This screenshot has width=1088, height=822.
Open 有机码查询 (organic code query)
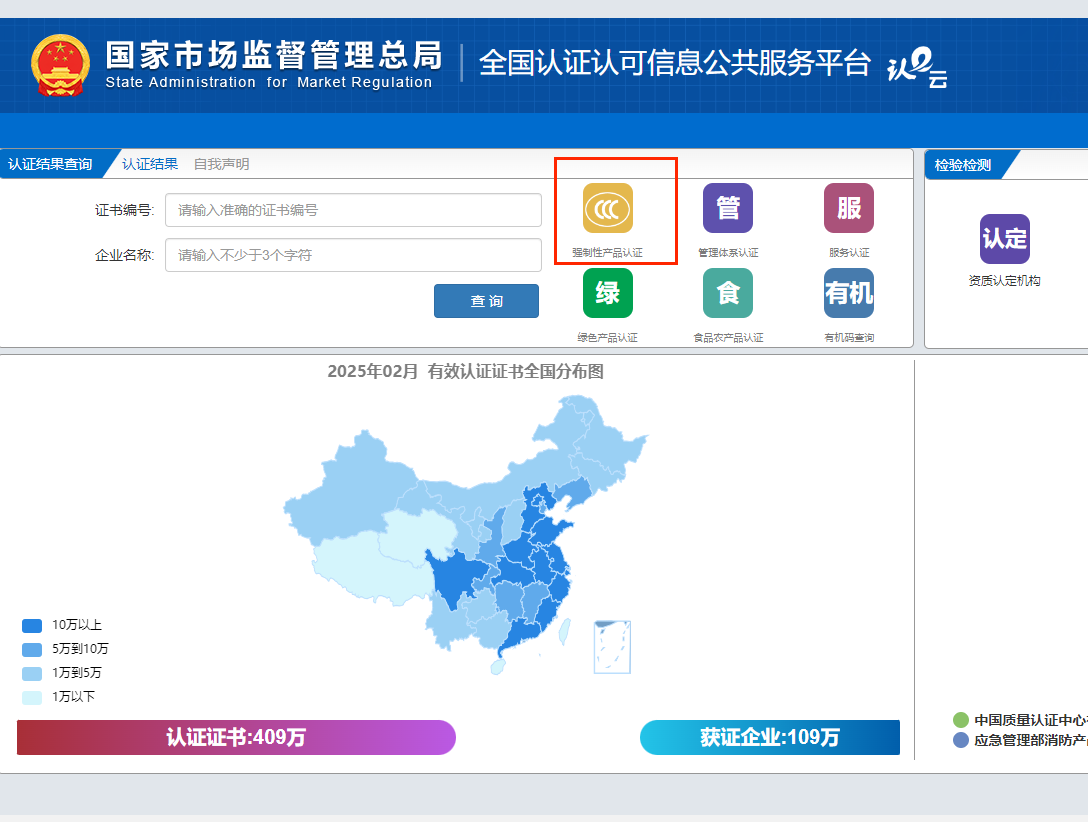point(848,293)
